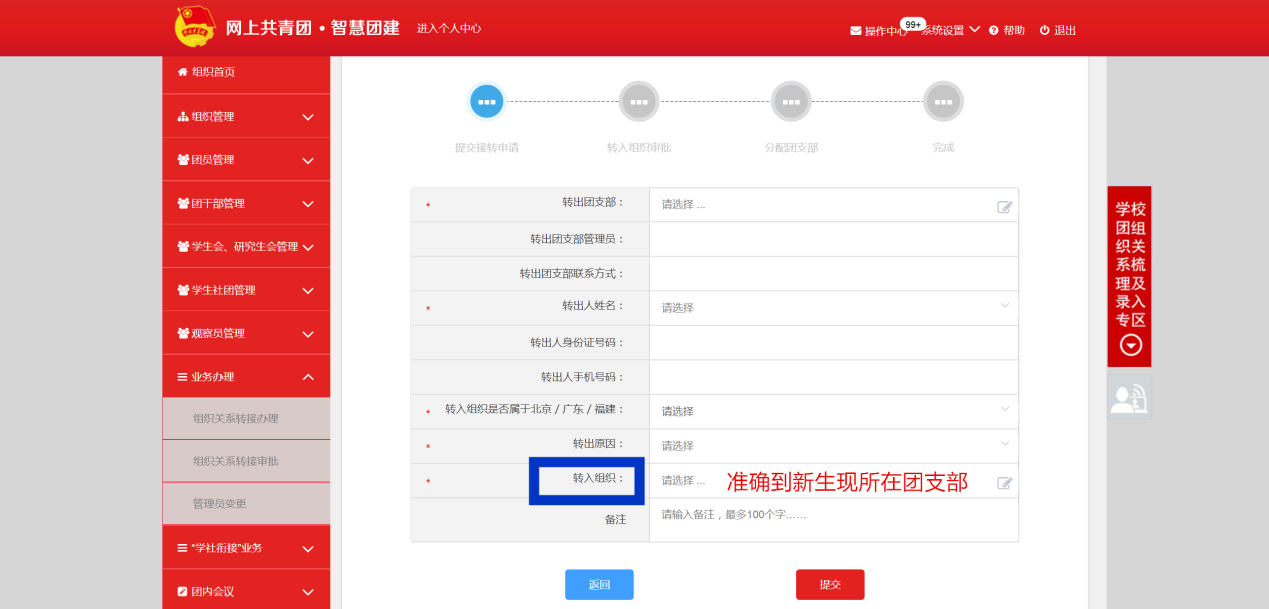
Task: Collapse the 业务办理 sidebar menu
Action: coord(246,377)
